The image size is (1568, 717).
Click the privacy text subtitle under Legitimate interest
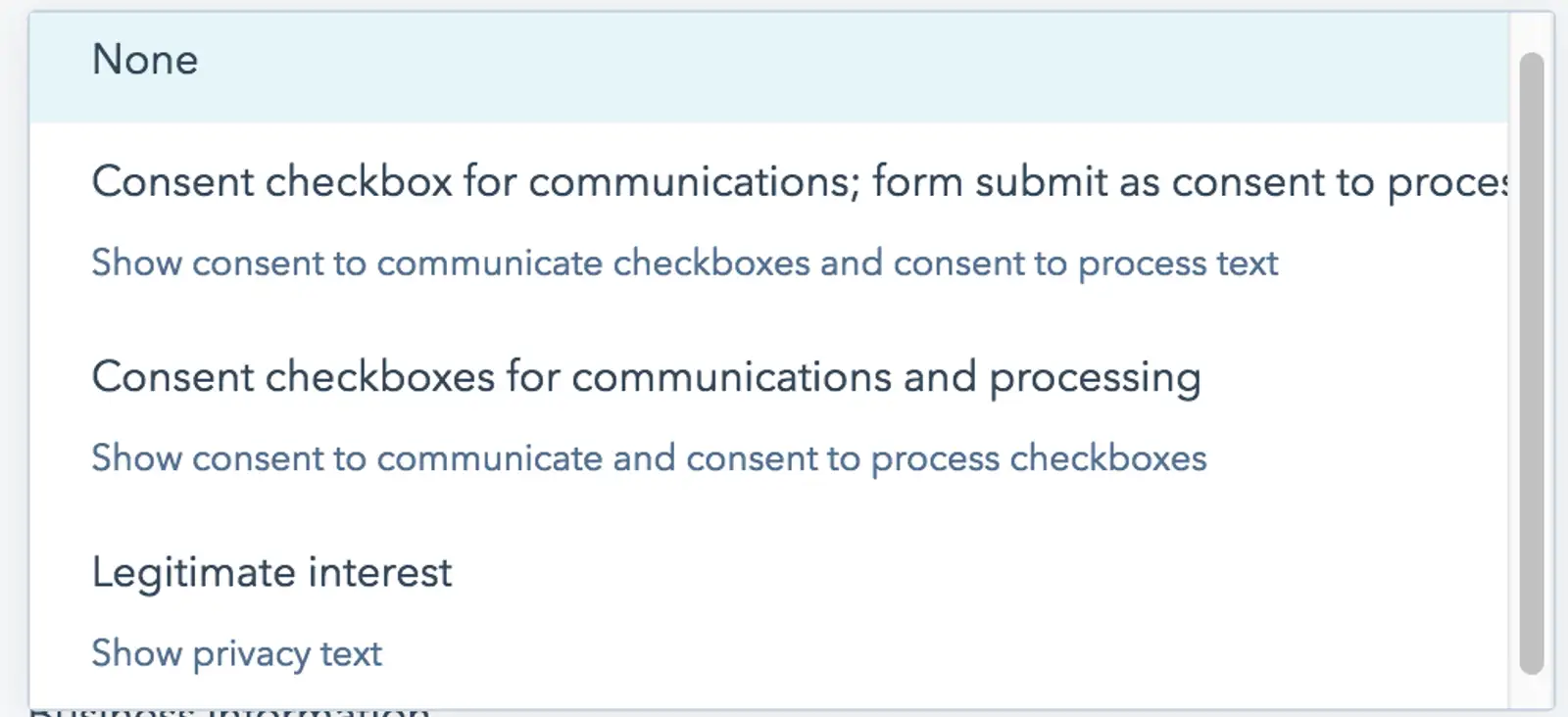coord(235,652)
